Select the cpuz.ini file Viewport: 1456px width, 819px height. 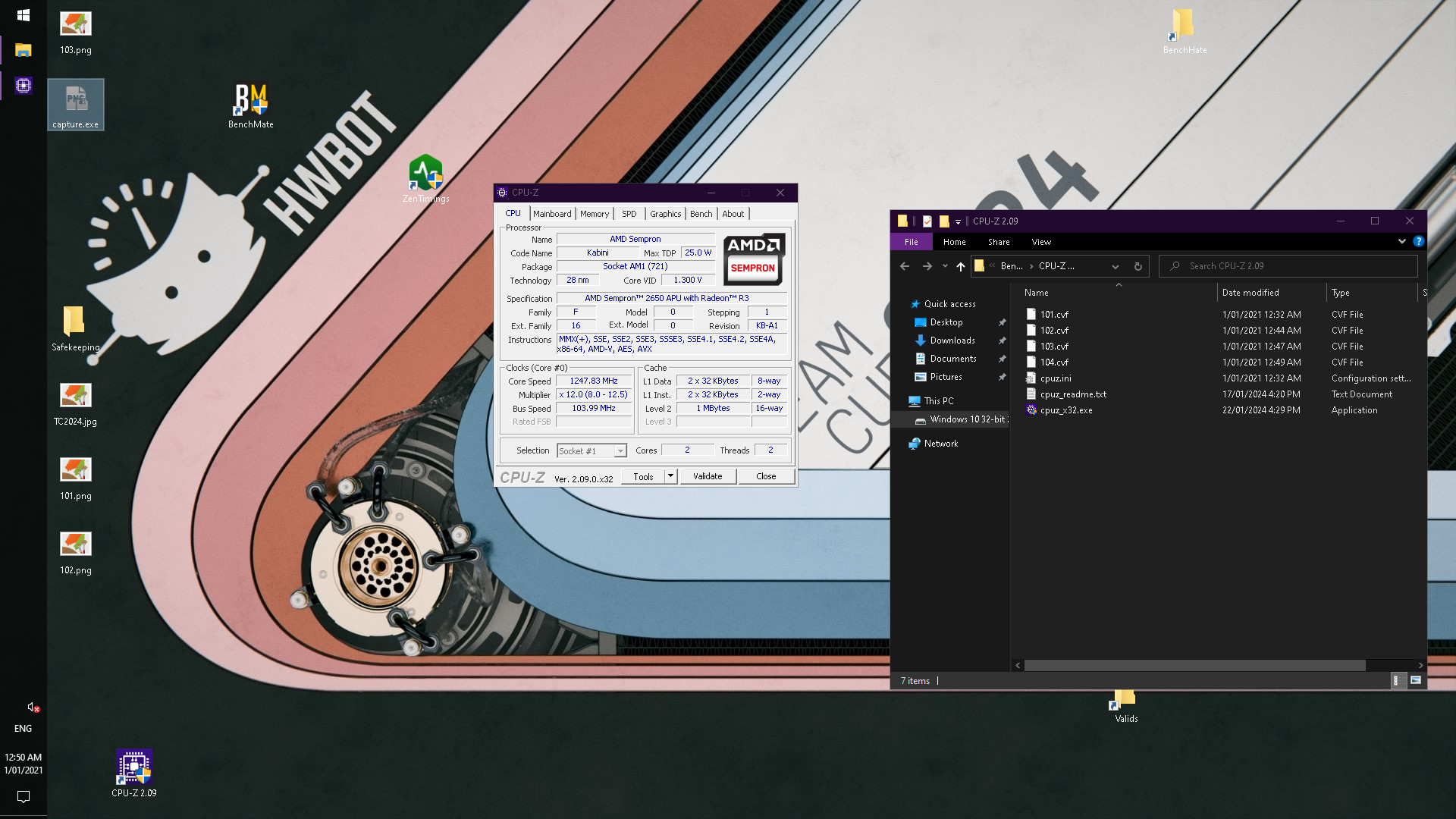[x=1056, y=378]
